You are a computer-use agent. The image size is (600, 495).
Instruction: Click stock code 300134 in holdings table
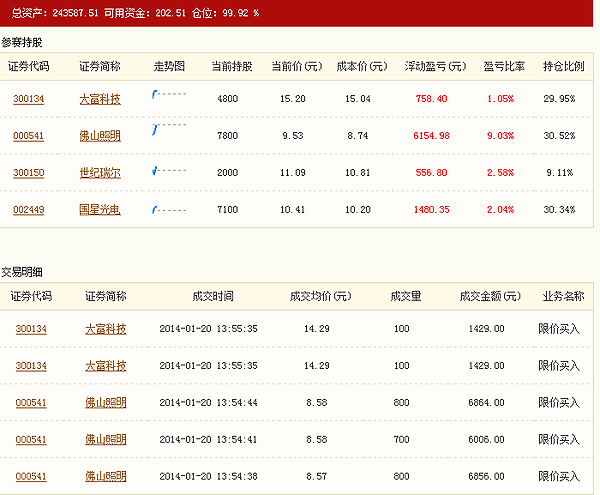tap(29, 99)
